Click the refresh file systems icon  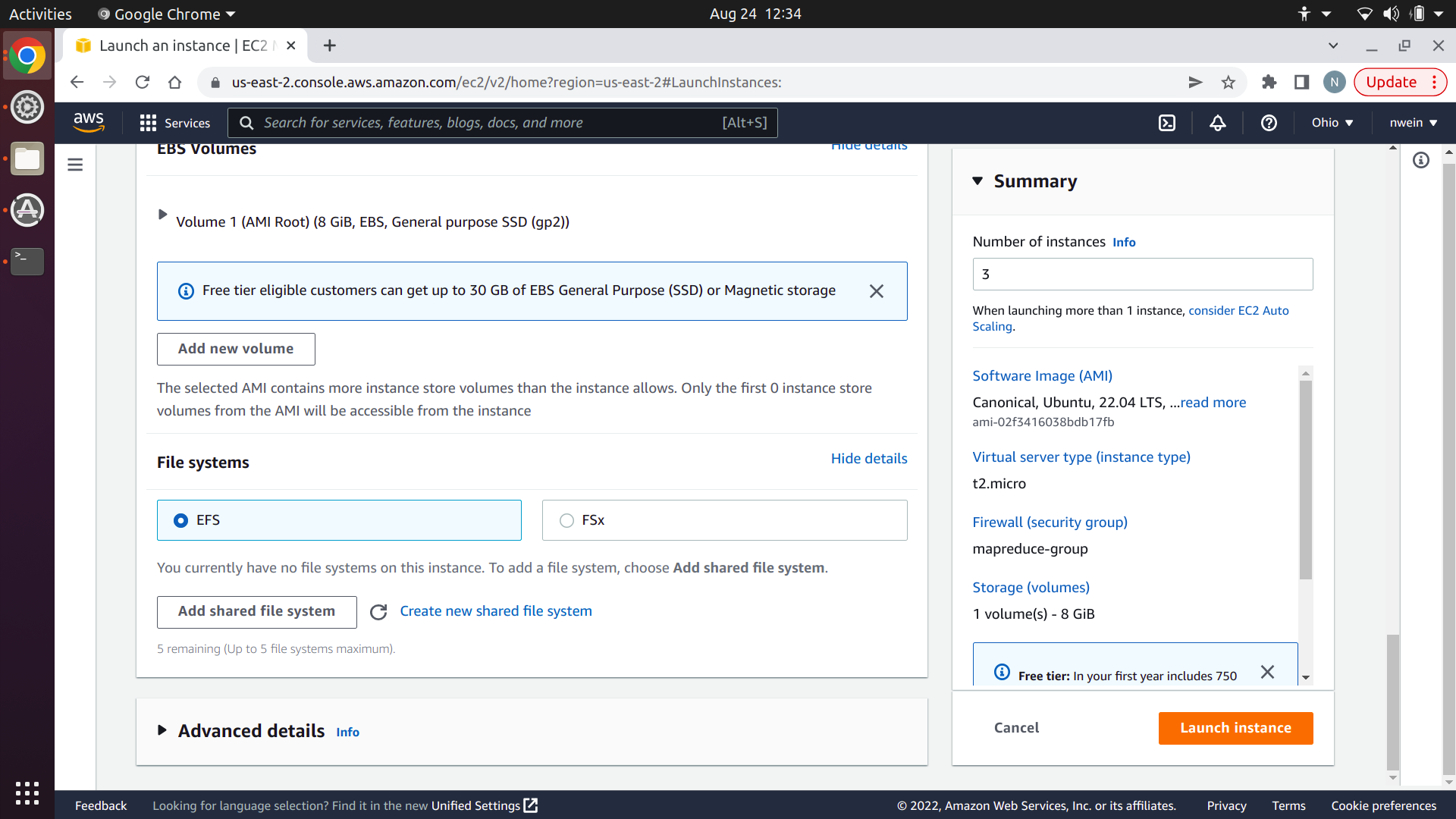(378, 612)
